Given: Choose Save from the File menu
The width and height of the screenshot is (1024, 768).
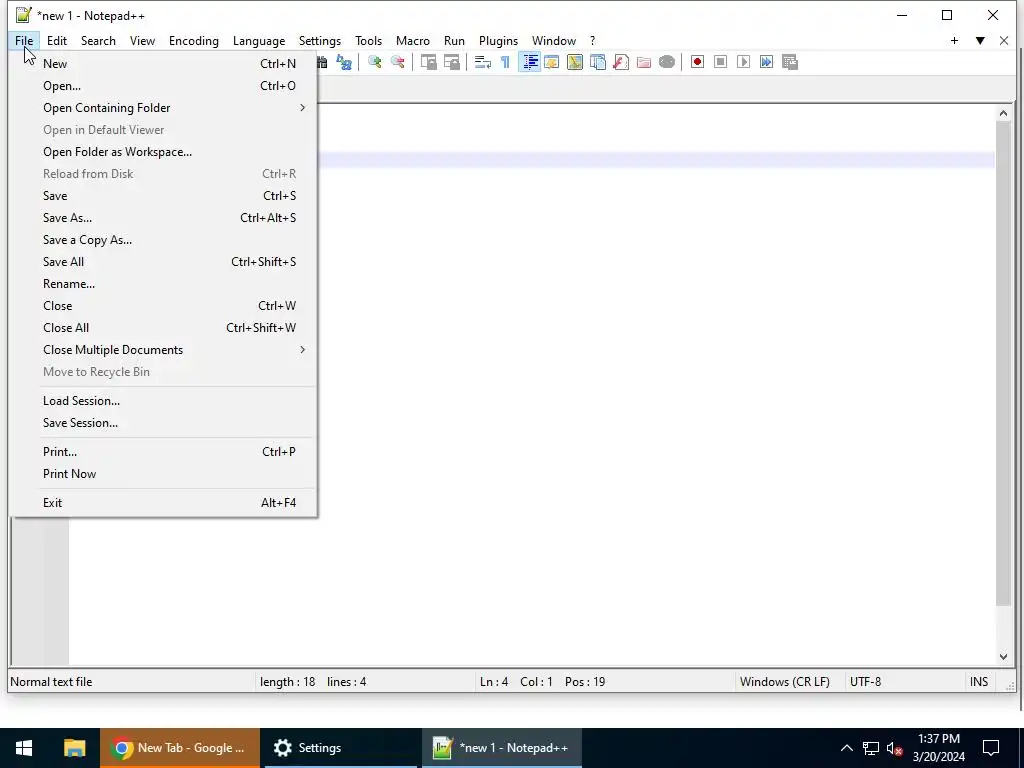Looking at the screenshot, I should (x=163, y=196).
